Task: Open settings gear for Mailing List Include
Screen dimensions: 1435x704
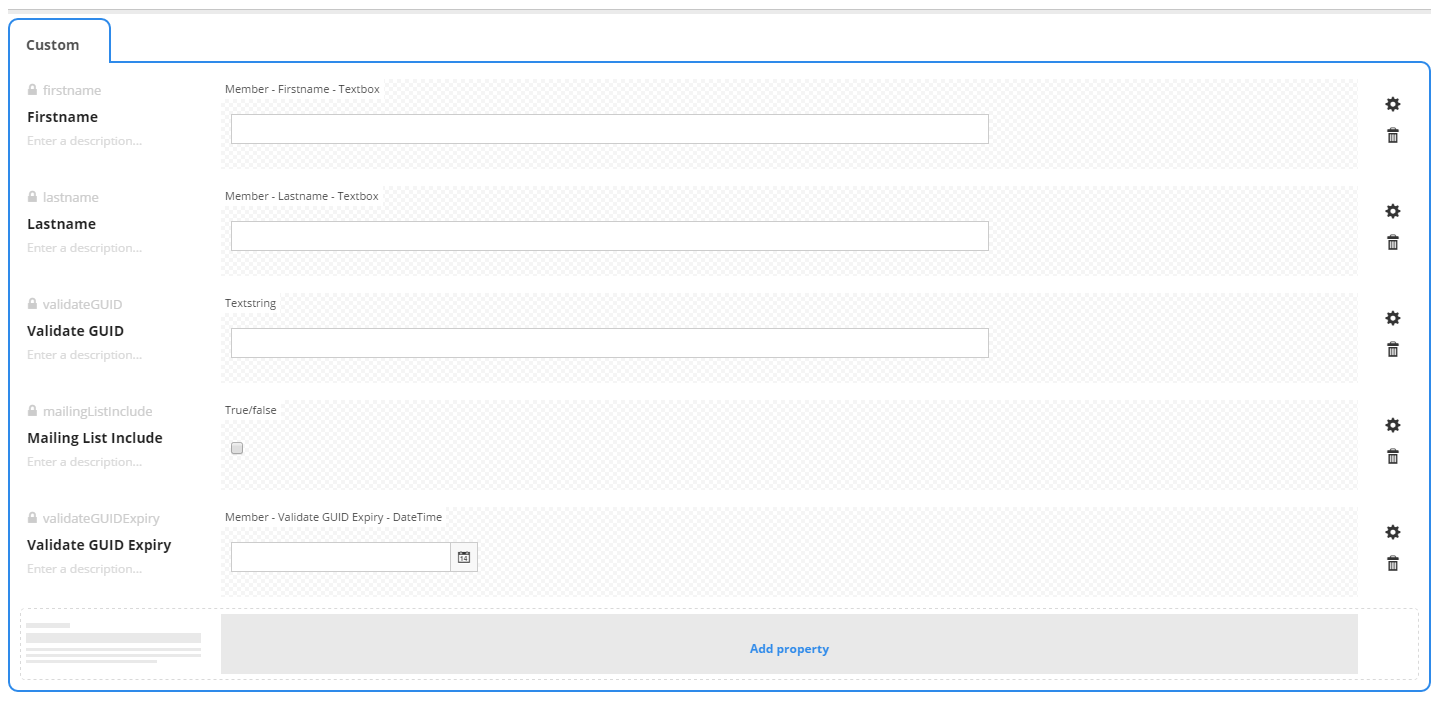Action: [1392, 425]
